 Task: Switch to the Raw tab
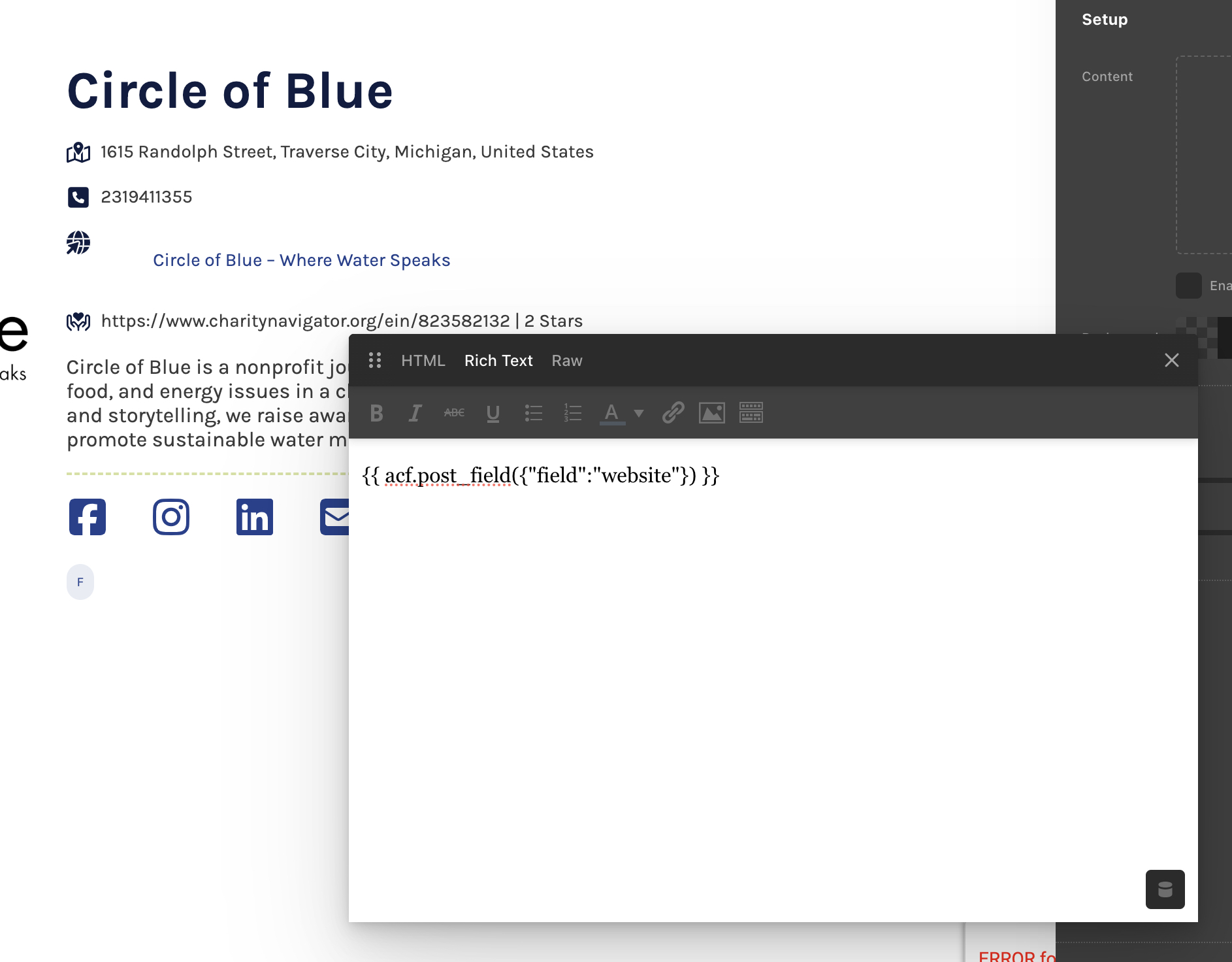tap(567, 361)
